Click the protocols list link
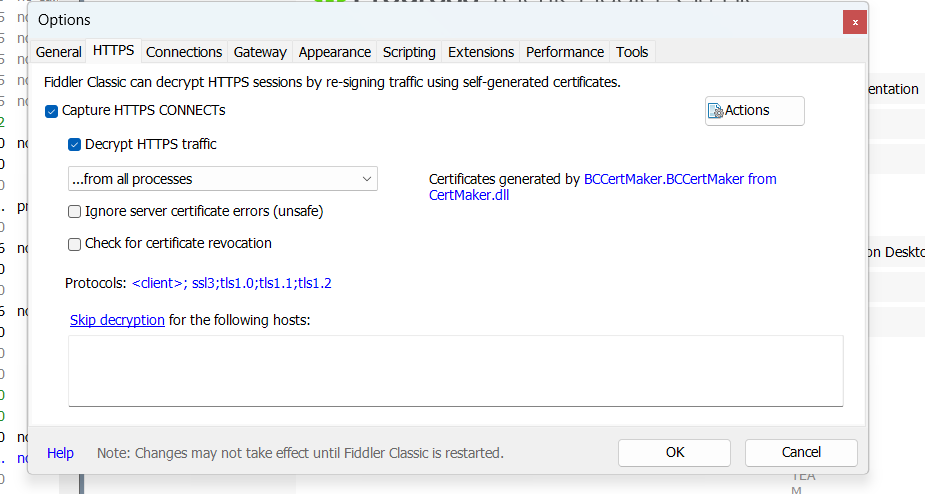 (x=232, y=283)
